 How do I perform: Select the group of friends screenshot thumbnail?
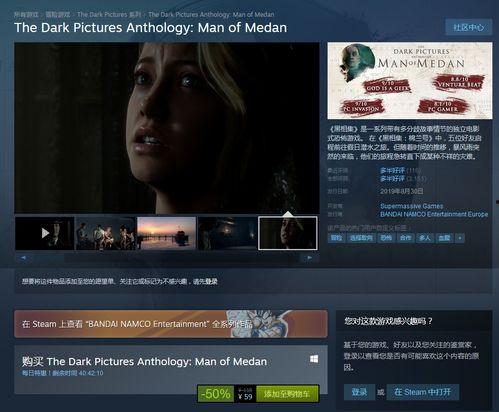pyautogui.click(x=106, y=233)
